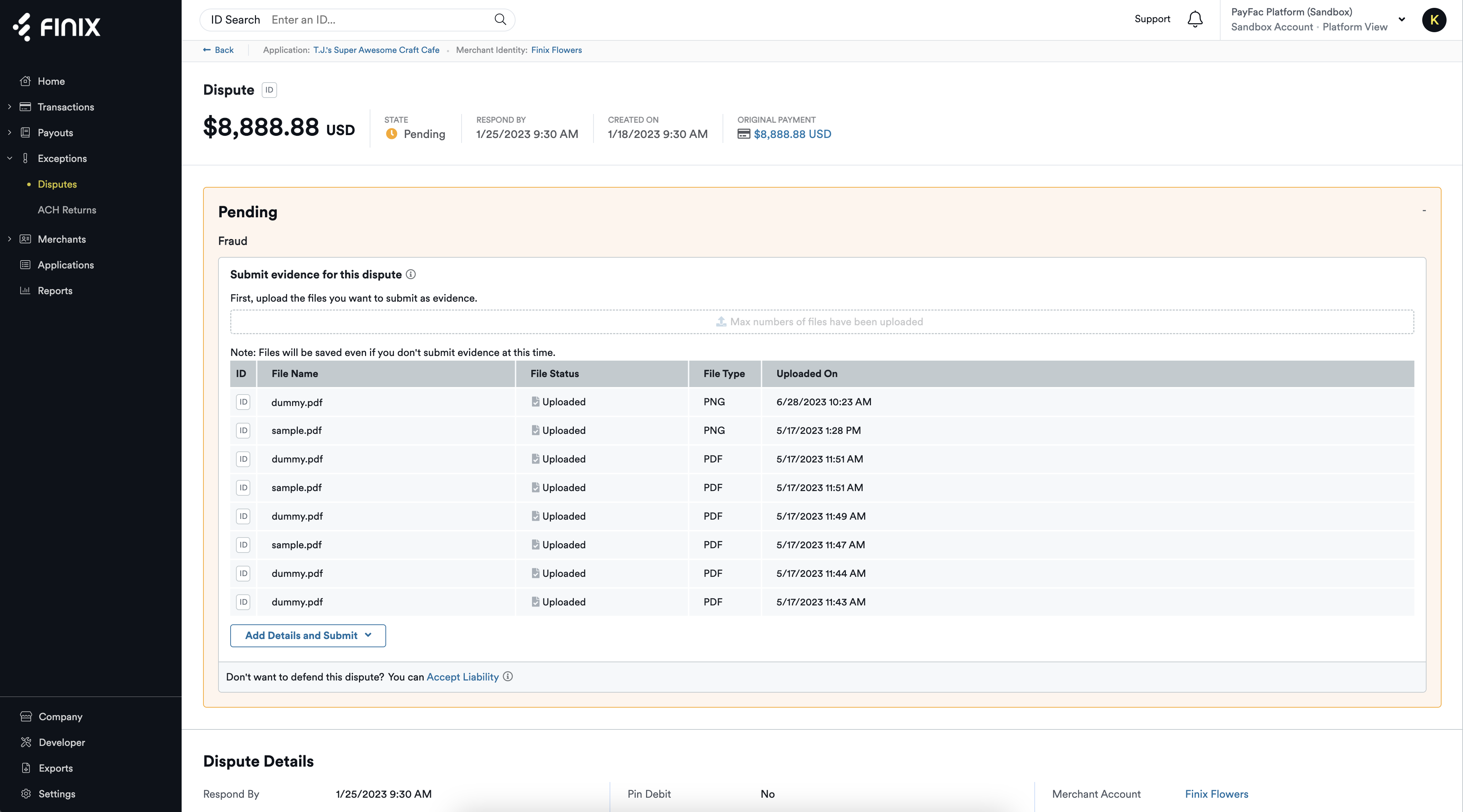Open Settings in the sidebar
This screenshot has height=812, width=1463.
point(57,794)
